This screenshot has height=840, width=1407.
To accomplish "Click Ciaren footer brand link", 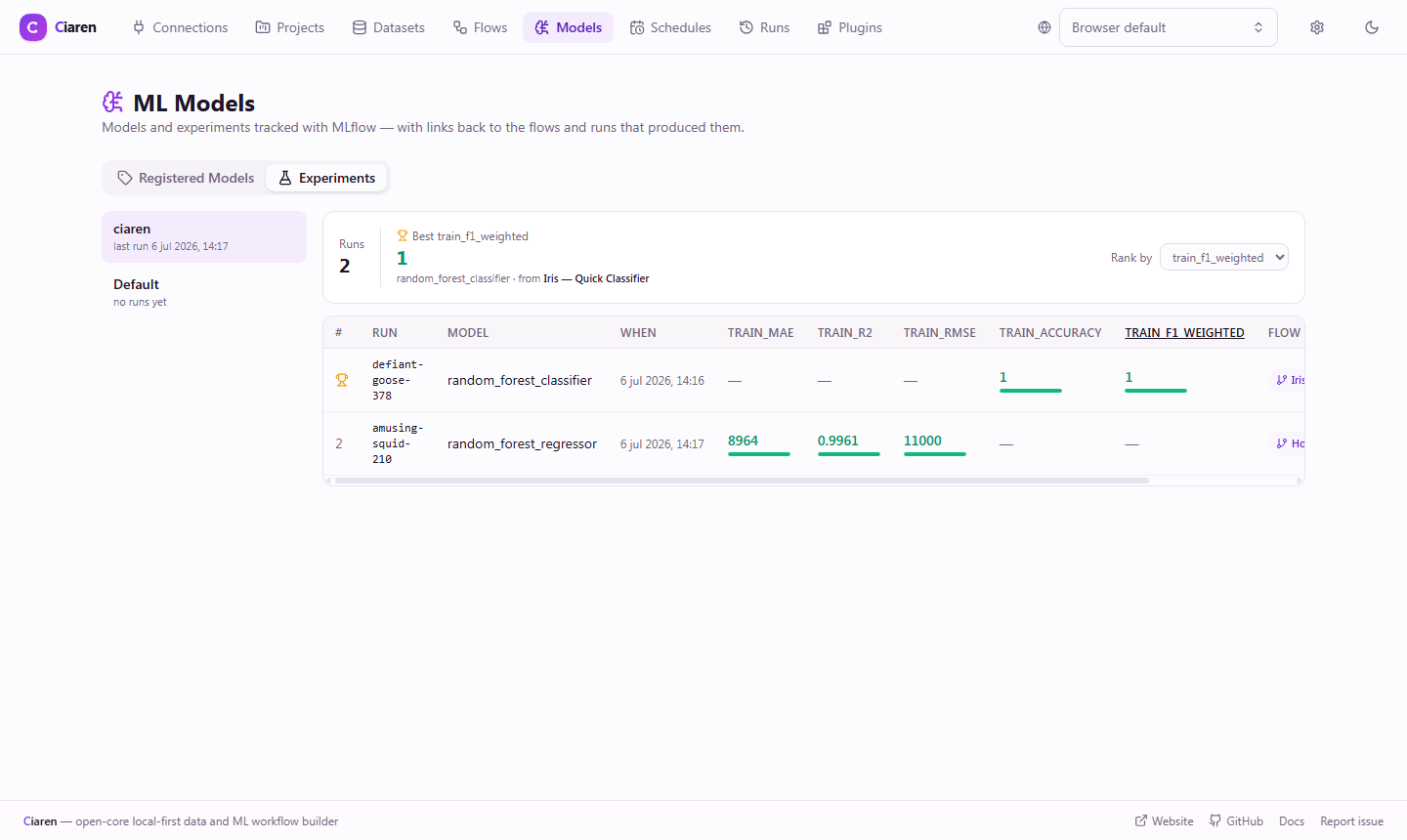I will pos(40,821).
